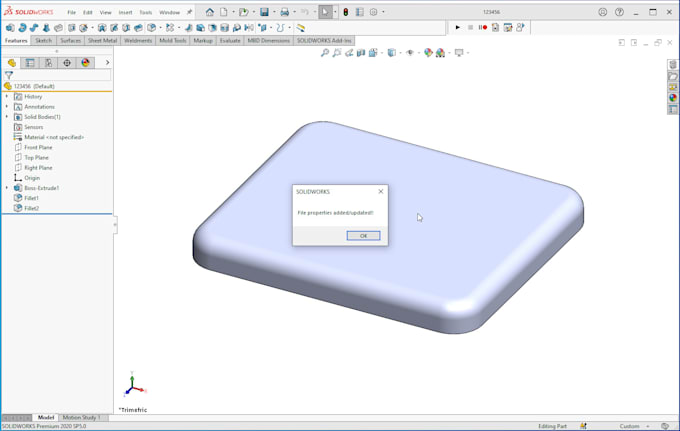Open the Linear Pattern dropdown arrow

pyautogui.click(x=179, y=28)
